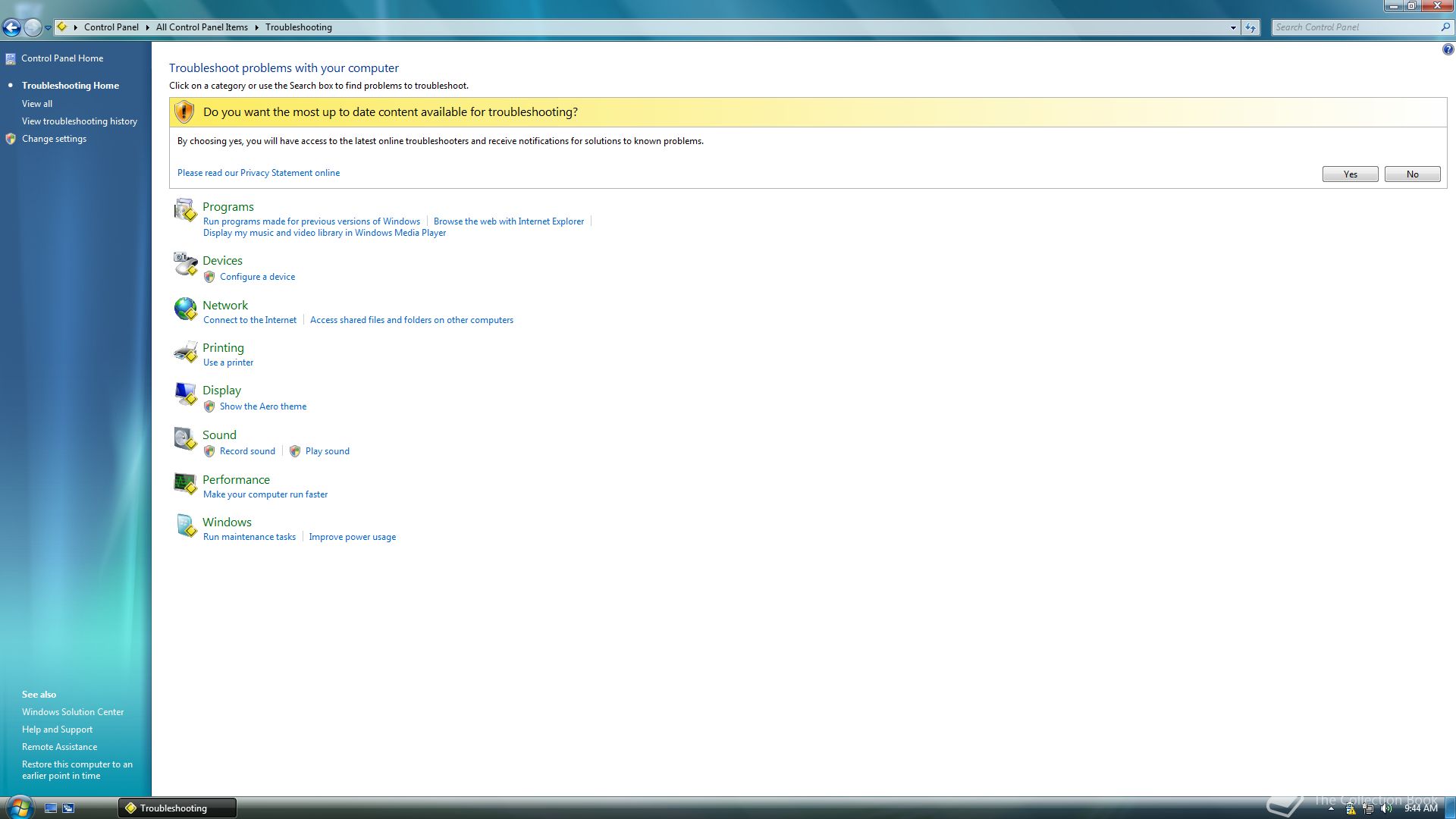Screen dimensions: 1456x819
Task: Click the Troubleshooting taskbar button
Action: [x=177, y=808]
